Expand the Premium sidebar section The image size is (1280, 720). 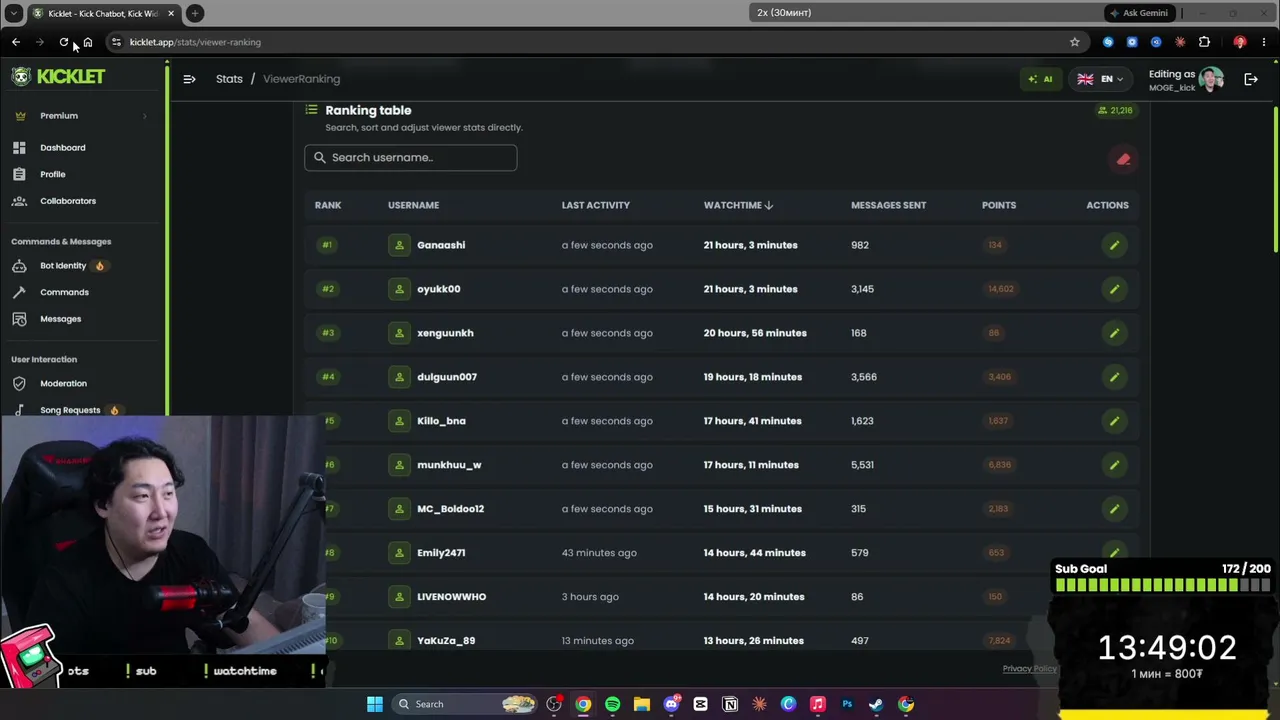coord(80,116)
